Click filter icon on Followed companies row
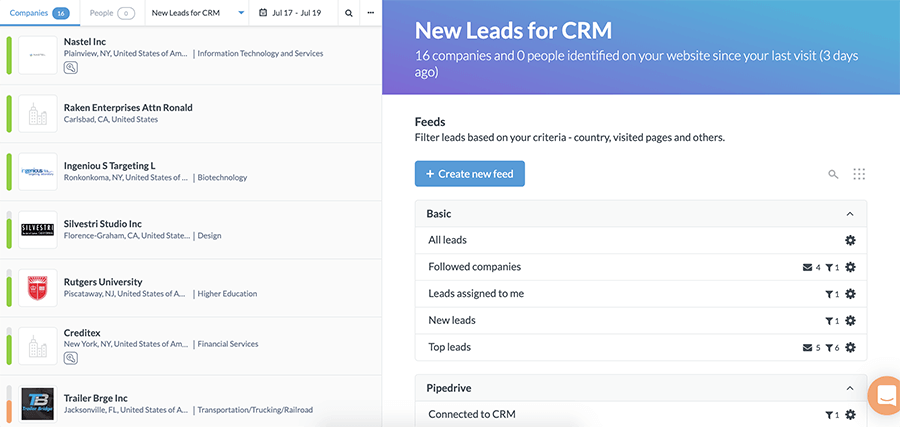Screen dimensions: 900x427 829,267
